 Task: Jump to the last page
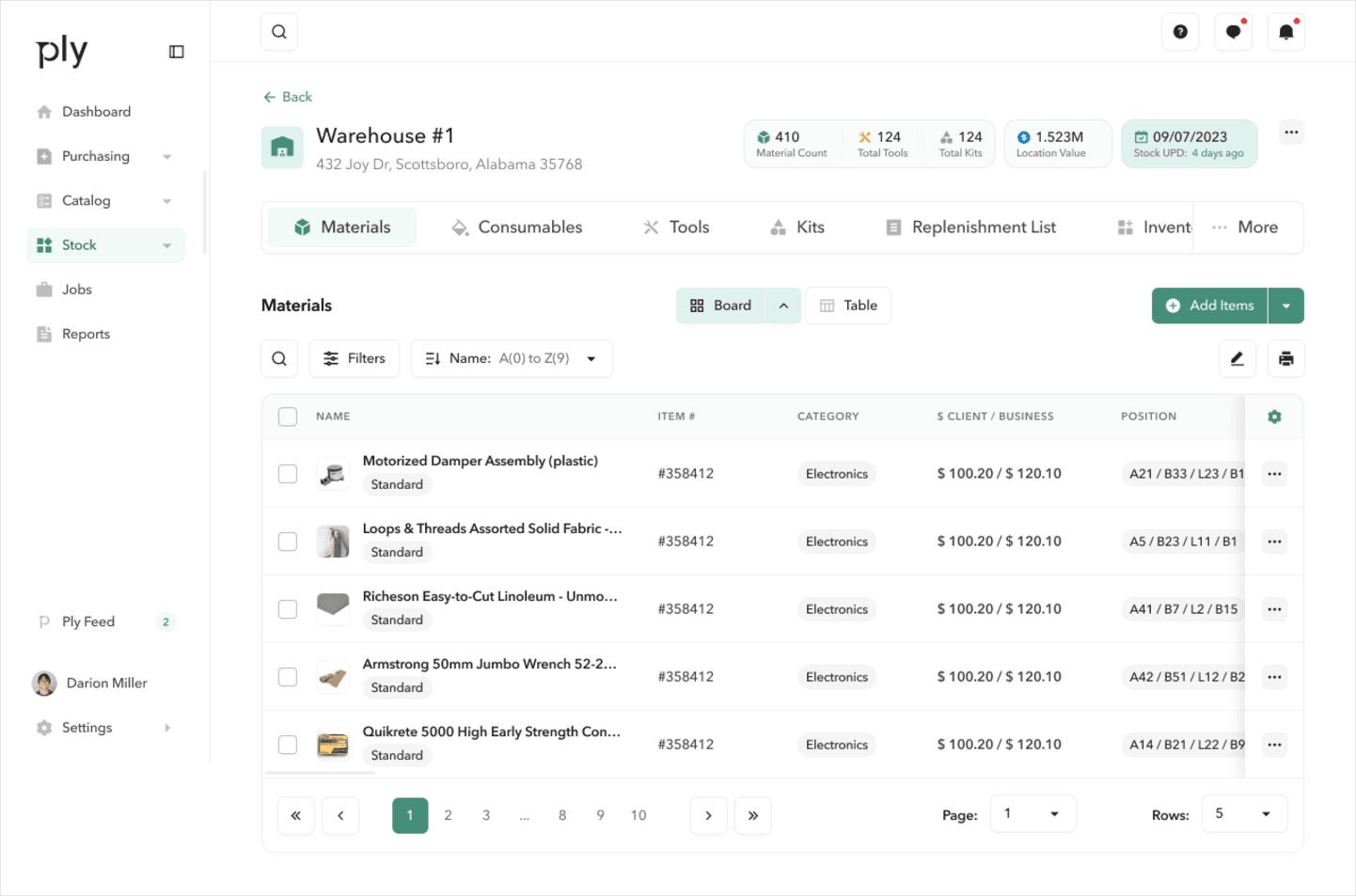coord(753,816)
